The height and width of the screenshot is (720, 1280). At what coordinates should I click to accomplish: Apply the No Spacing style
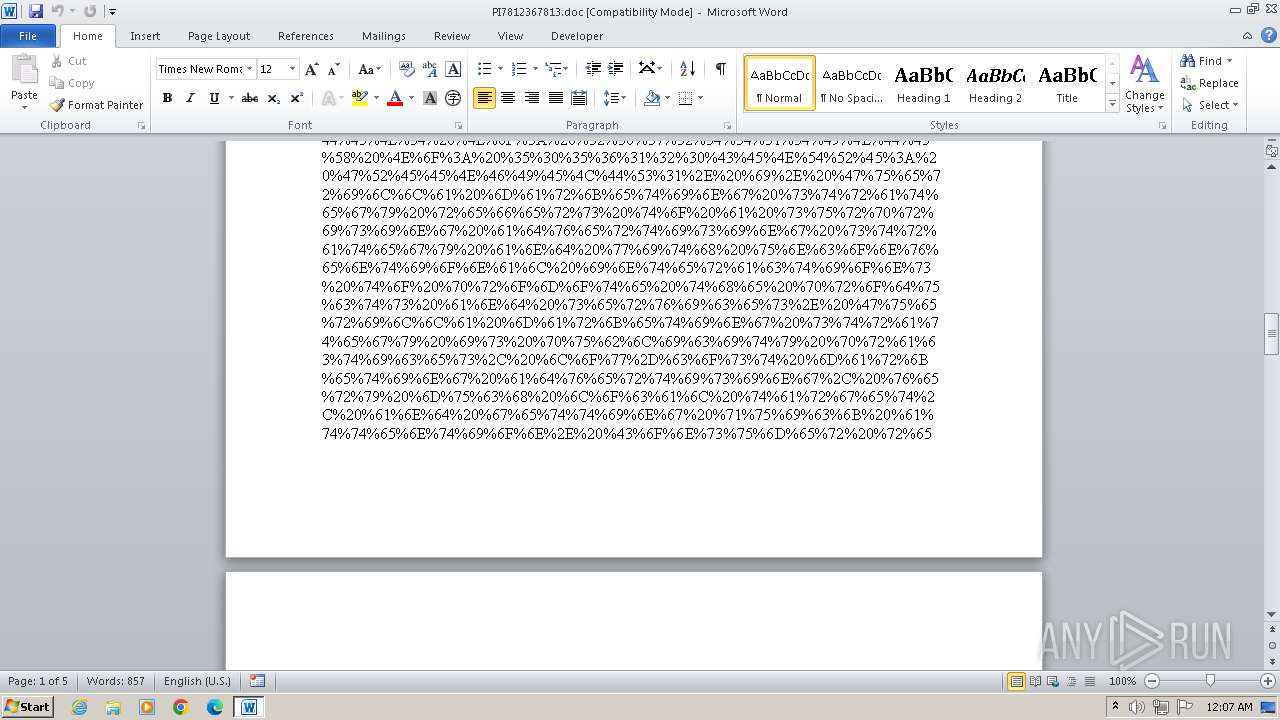coord(851,83)
